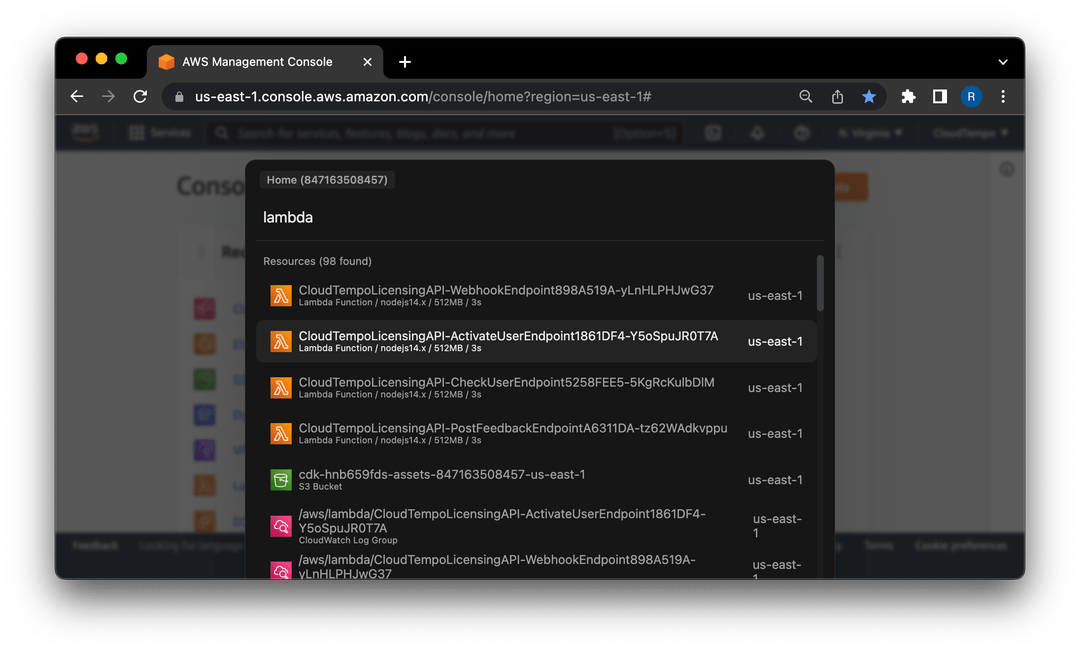Click the AWS console search field
Viewport: 1080px width, 652px height.
coord(445,133)
